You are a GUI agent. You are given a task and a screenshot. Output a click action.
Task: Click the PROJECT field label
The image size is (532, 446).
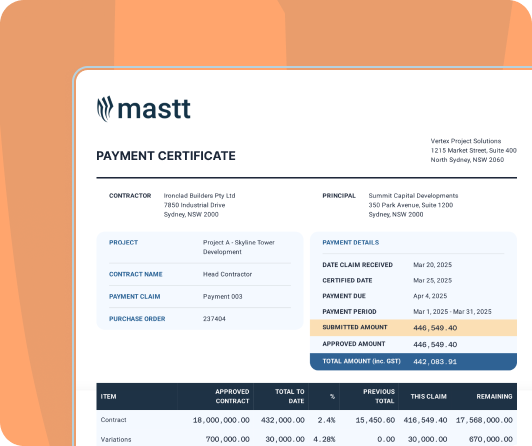pyautogui.click(x=124, y=242)
